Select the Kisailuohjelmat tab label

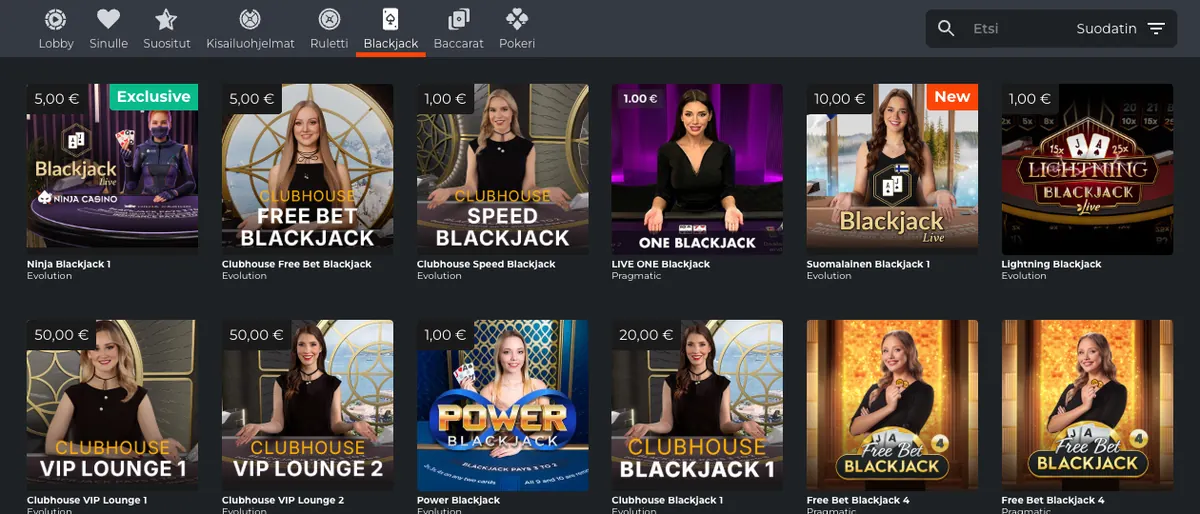250,44
